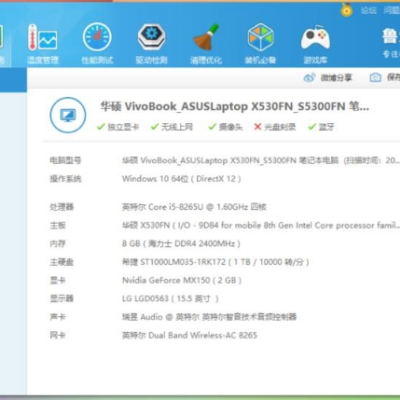This screenshot has width=400, height=400.
Task: Click the Weibo logo icon beside 微博分享
Action: tap(309, 78)
